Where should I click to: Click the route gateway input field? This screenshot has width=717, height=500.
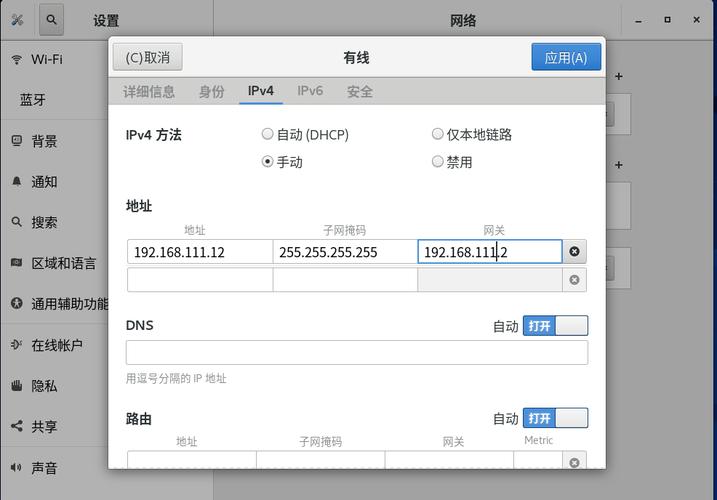tap(449, 460)
